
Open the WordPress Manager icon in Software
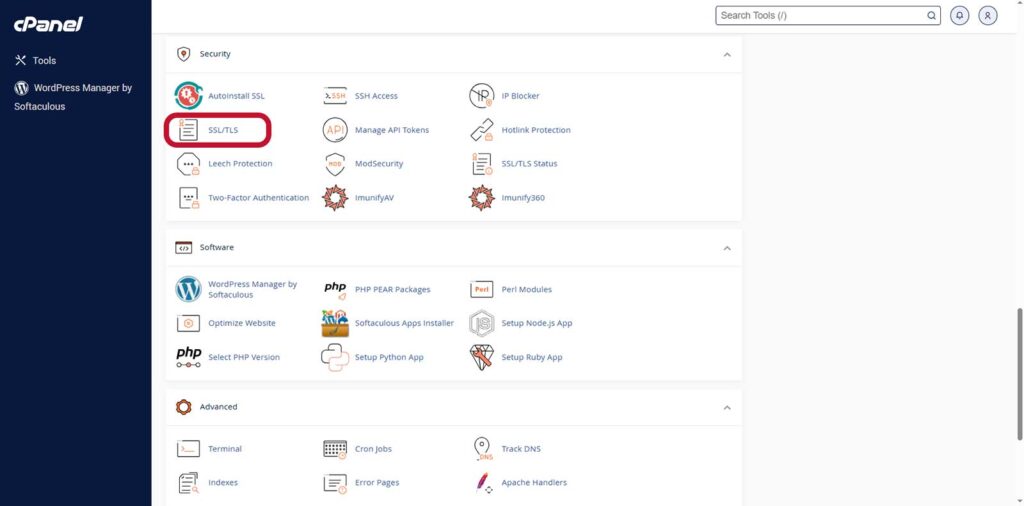(188, 289)
